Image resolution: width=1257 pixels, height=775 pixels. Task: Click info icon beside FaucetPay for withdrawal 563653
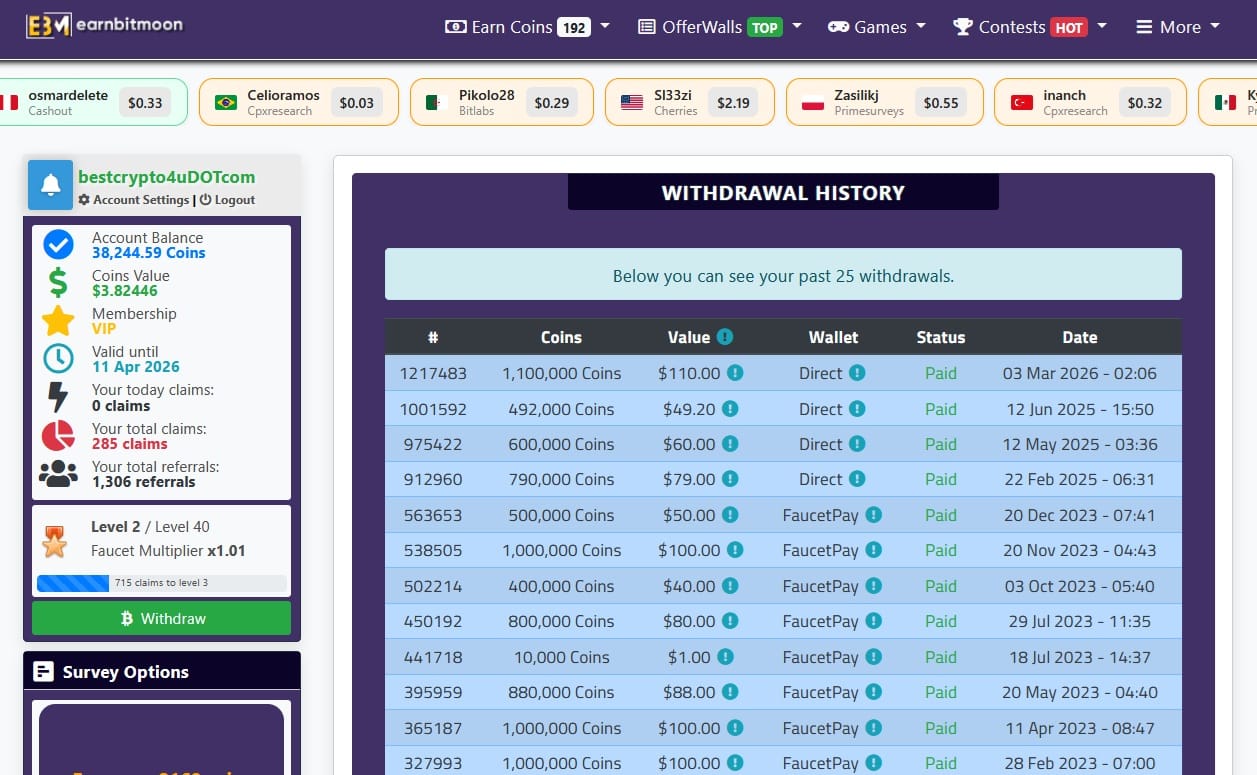coord(873,515)
